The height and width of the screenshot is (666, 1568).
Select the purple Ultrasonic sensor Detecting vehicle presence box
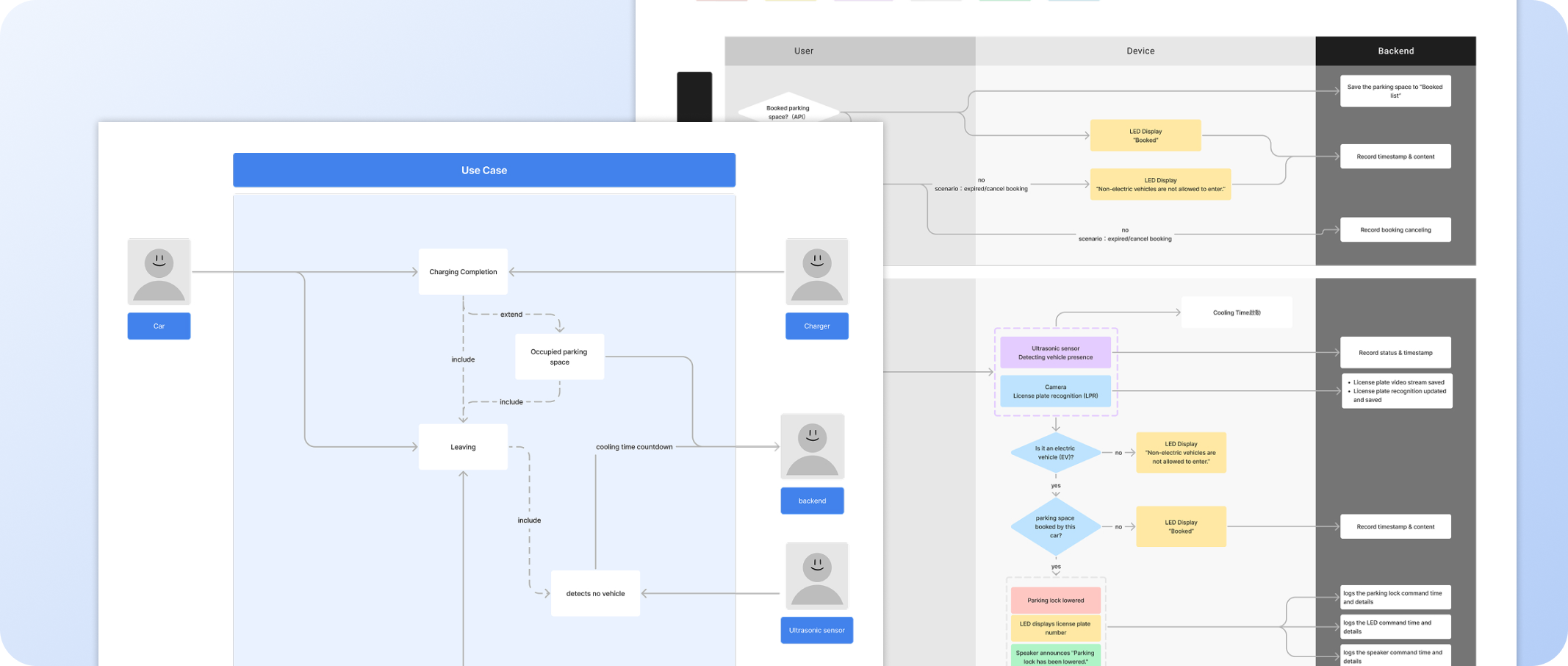tap(1055, 353)
